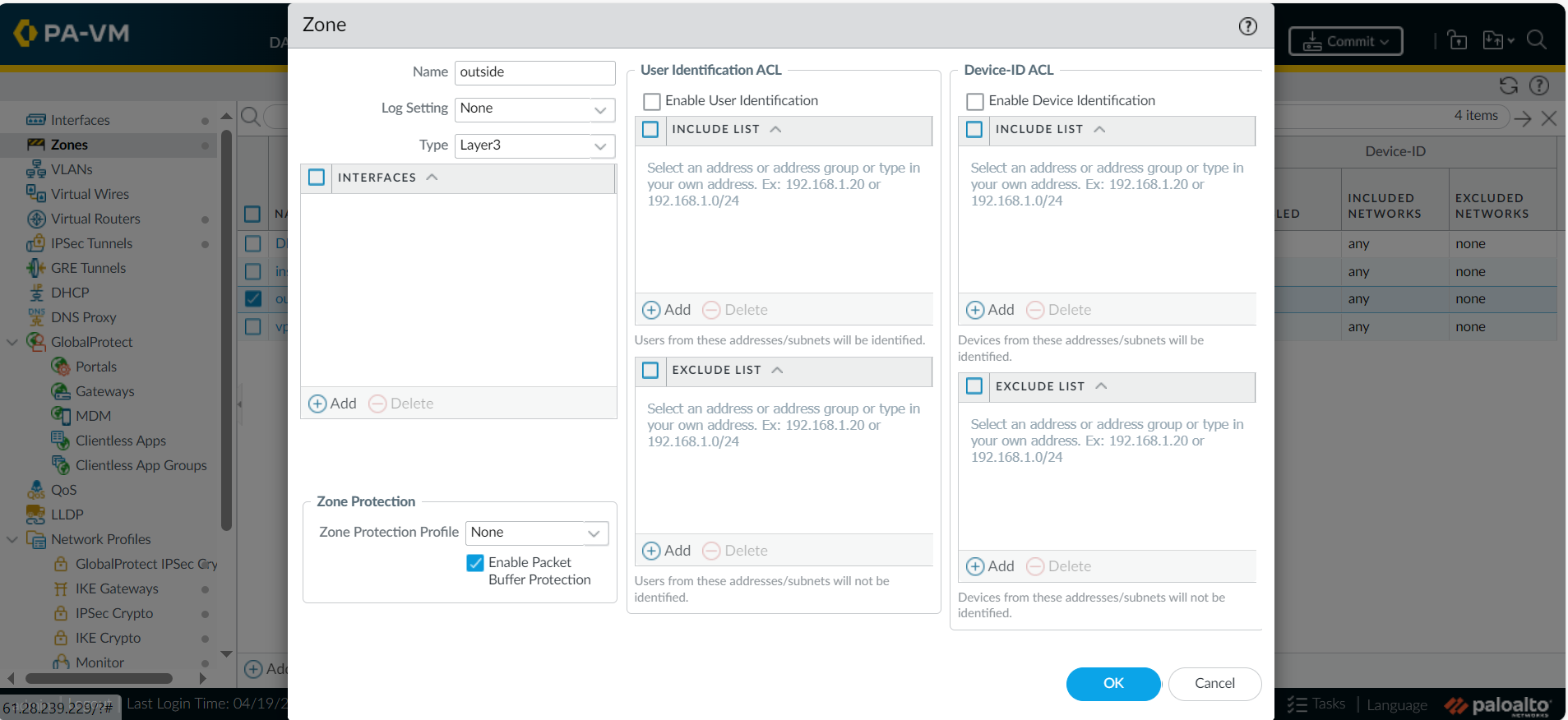Select the GRE Tunnels sidebar item
The image size is (1568, 720).
click(88, 268)
